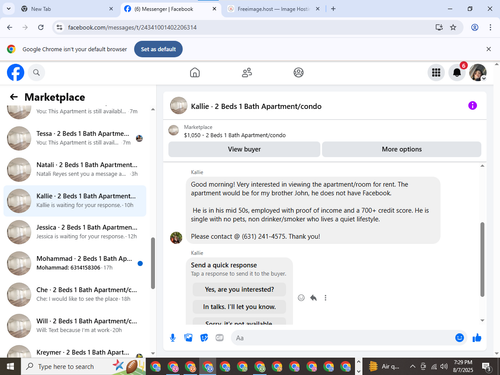Go back using the Marketplace arrow
This screenshot has width=500, height=375.
click(x=14, y=97)
